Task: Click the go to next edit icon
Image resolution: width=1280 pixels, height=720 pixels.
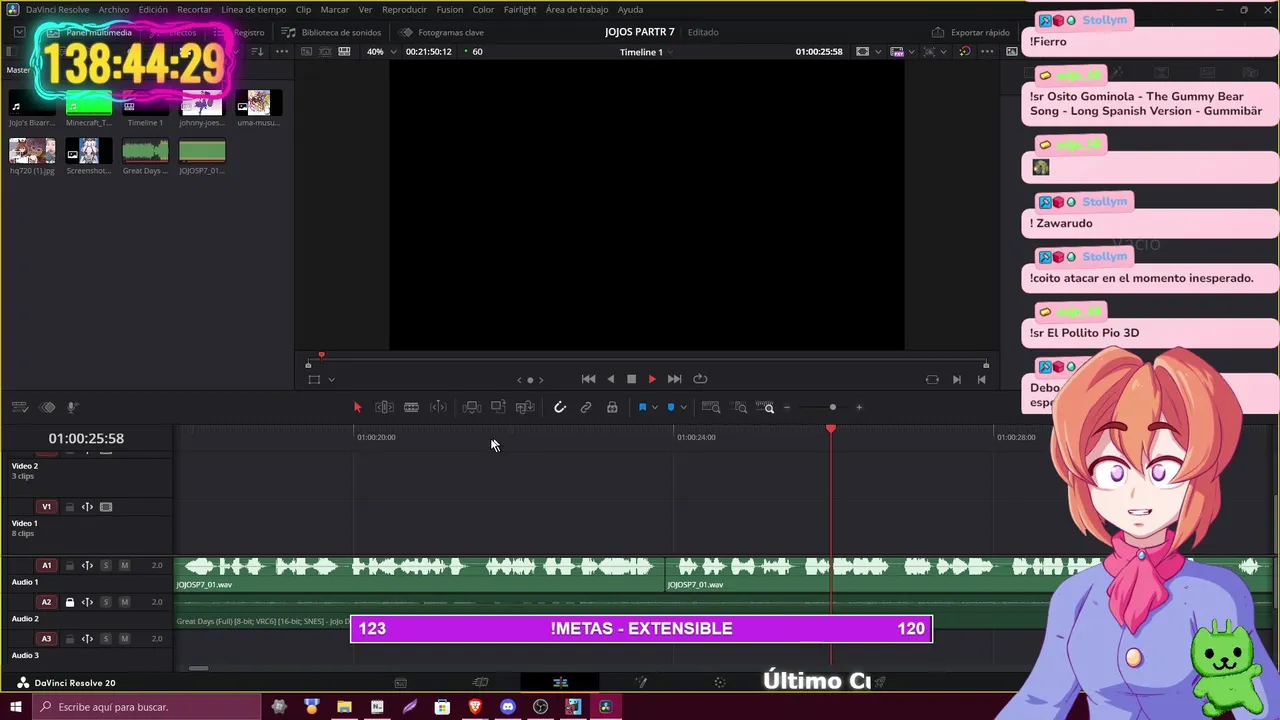Action: 956,379
